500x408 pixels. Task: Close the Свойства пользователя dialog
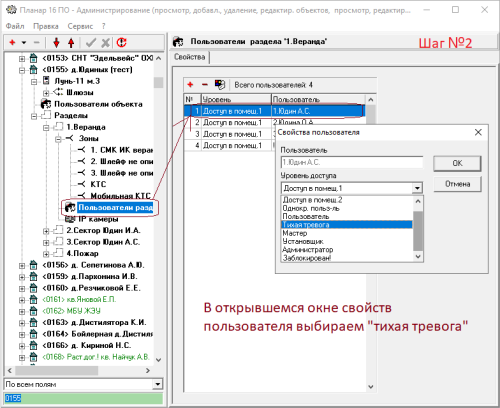tap(478, 132)
